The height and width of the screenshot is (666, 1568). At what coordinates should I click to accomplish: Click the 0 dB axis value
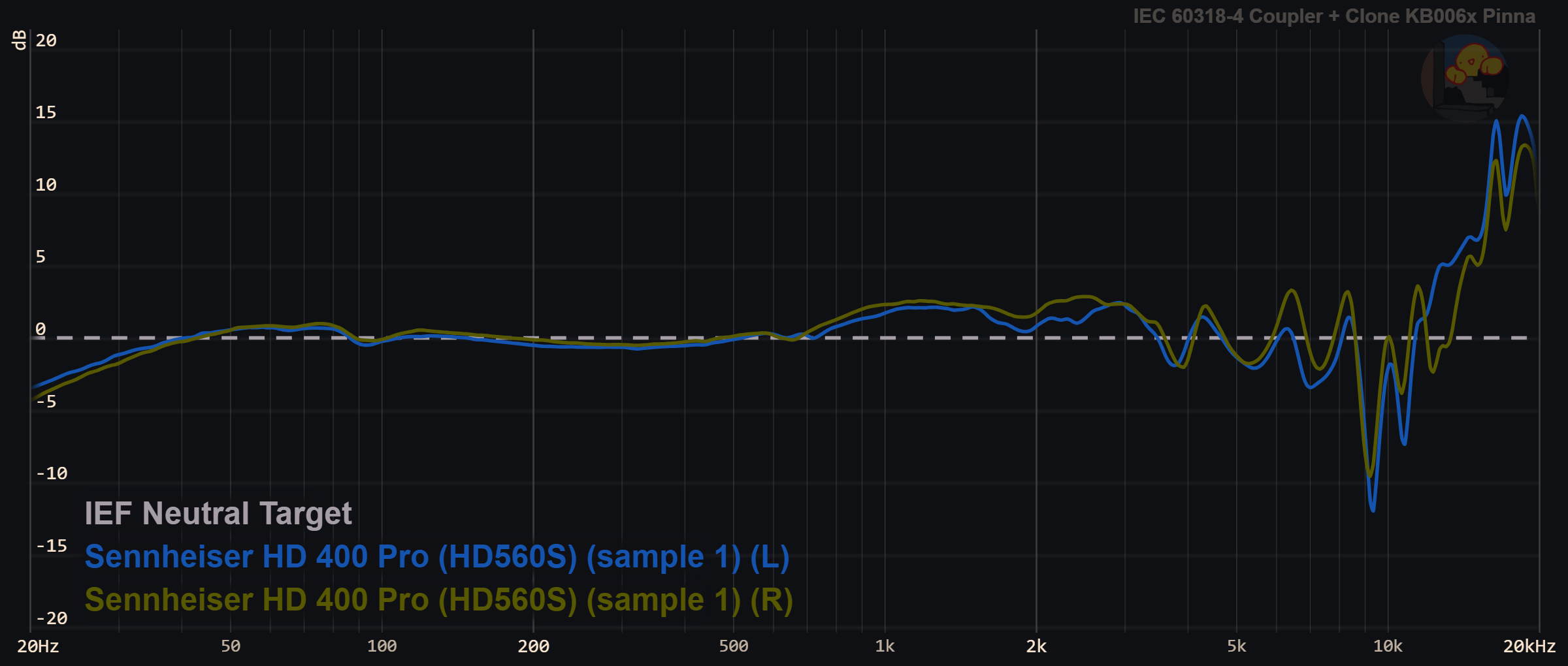41,329
